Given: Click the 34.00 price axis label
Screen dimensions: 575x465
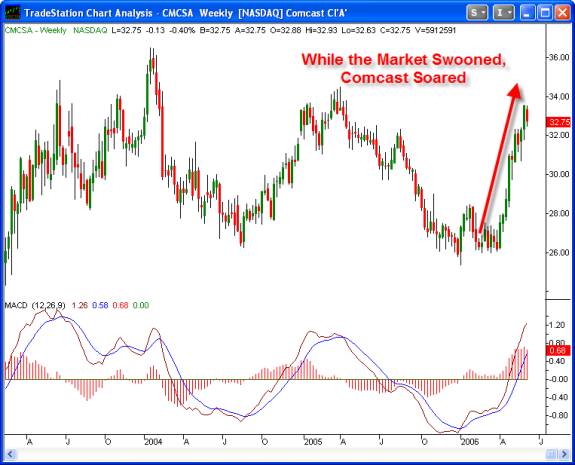Looking at the screenshot, I should [559, 96].
